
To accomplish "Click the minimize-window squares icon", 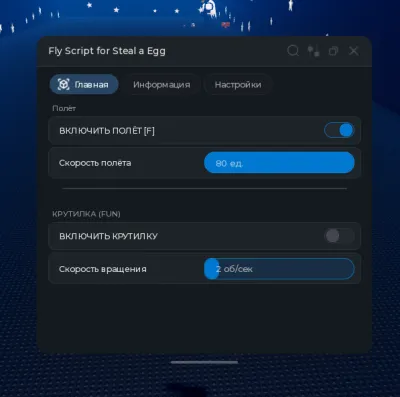I will coord(333,51).
